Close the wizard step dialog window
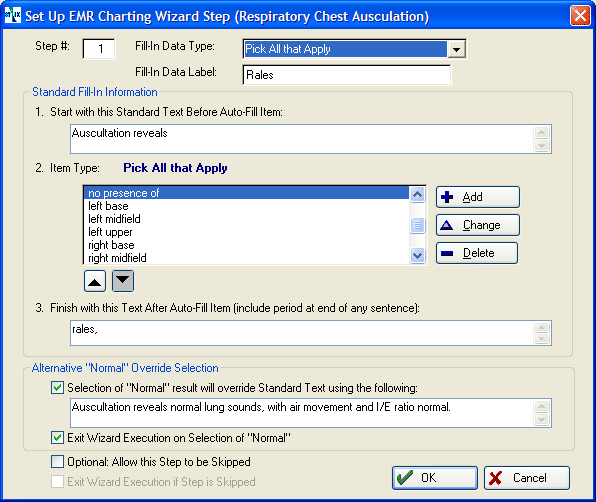 click(x=580, y=16)
